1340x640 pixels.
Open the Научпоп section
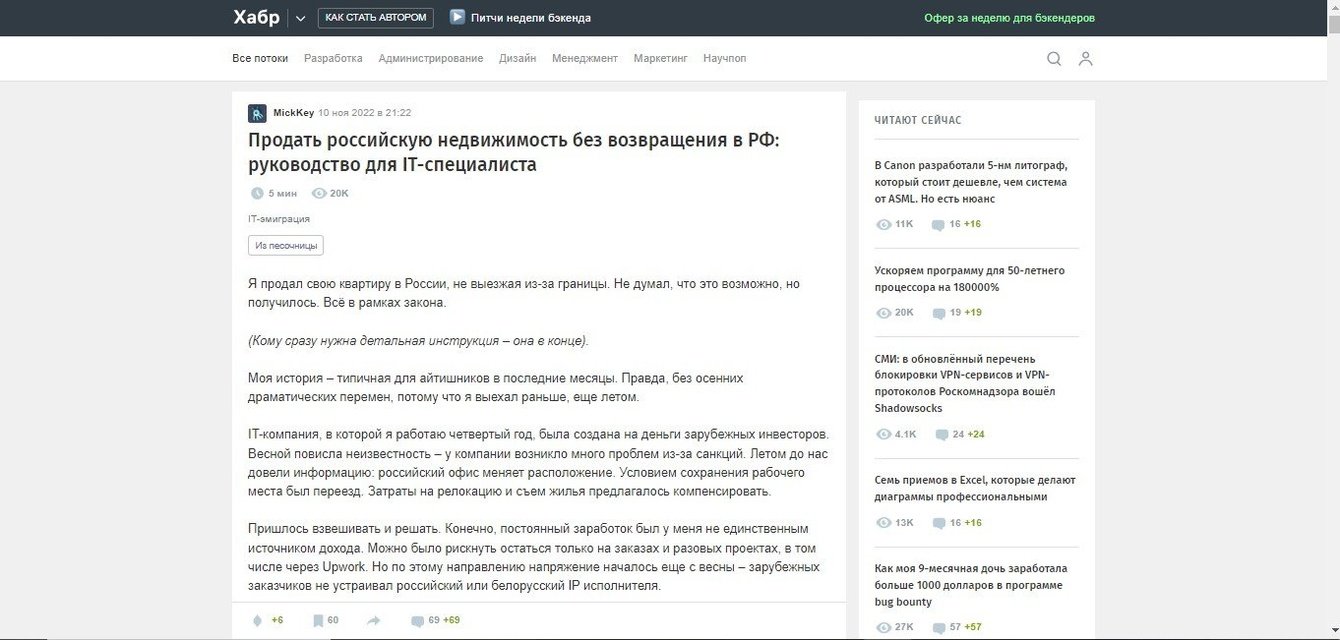(x=725, y=58)
